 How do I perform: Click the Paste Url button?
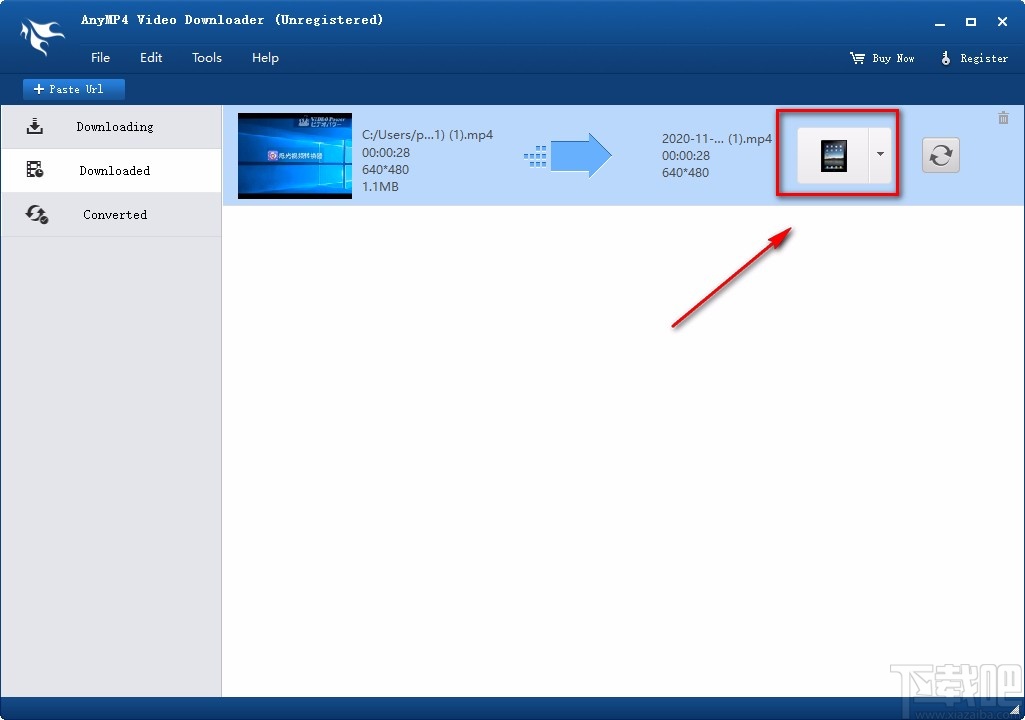73,89
